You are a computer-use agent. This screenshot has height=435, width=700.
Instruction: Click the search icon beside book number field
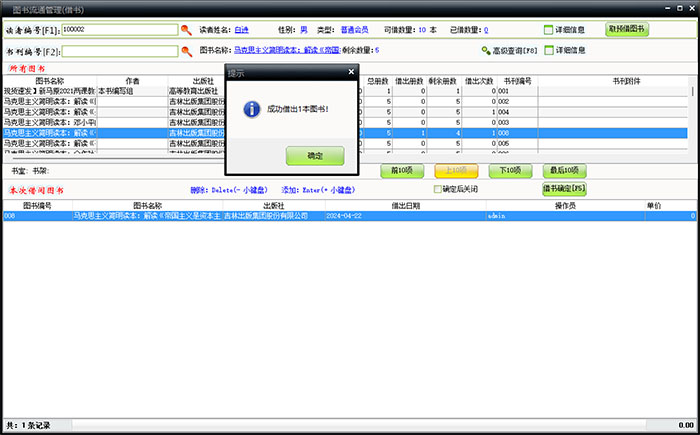[187, 51]
